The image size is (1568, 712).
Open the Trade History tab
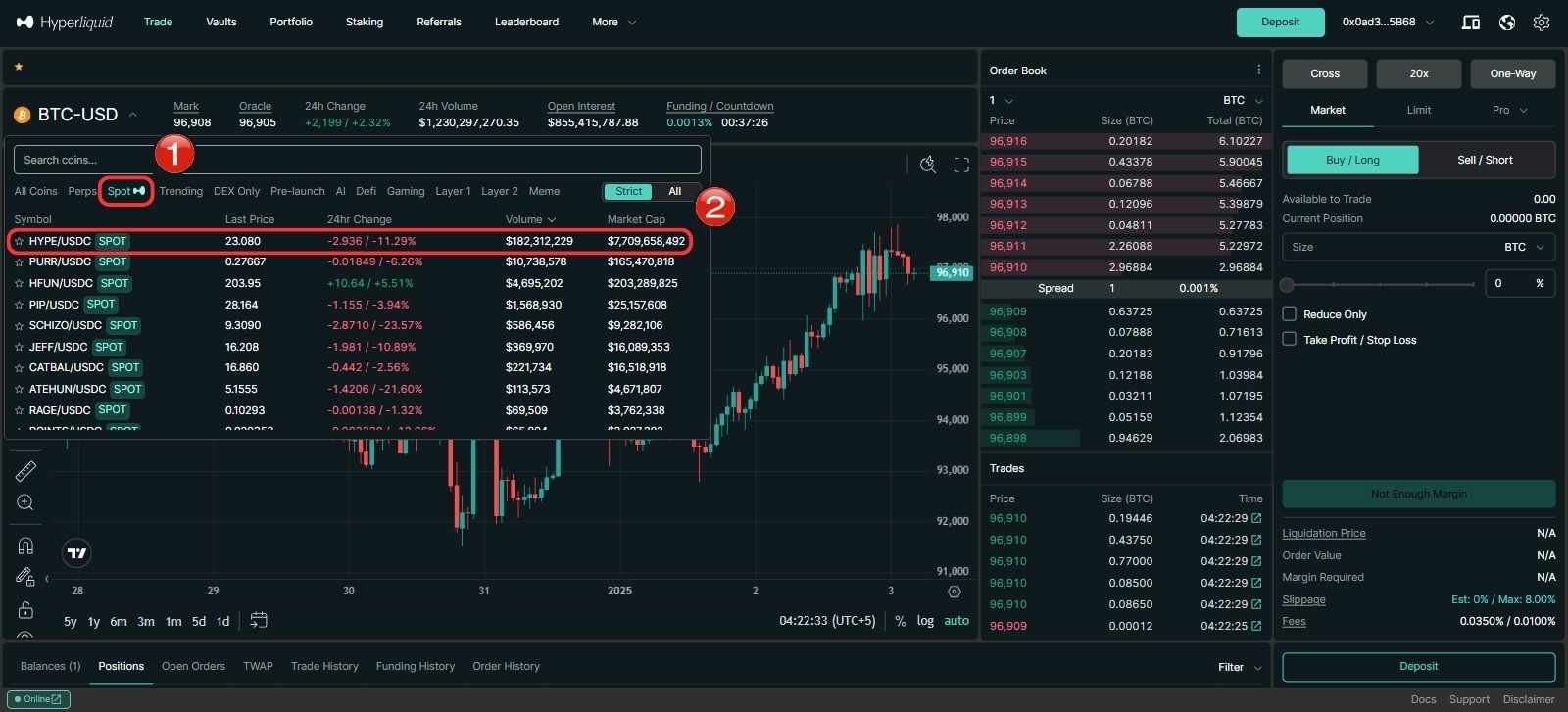pos(324,666)
